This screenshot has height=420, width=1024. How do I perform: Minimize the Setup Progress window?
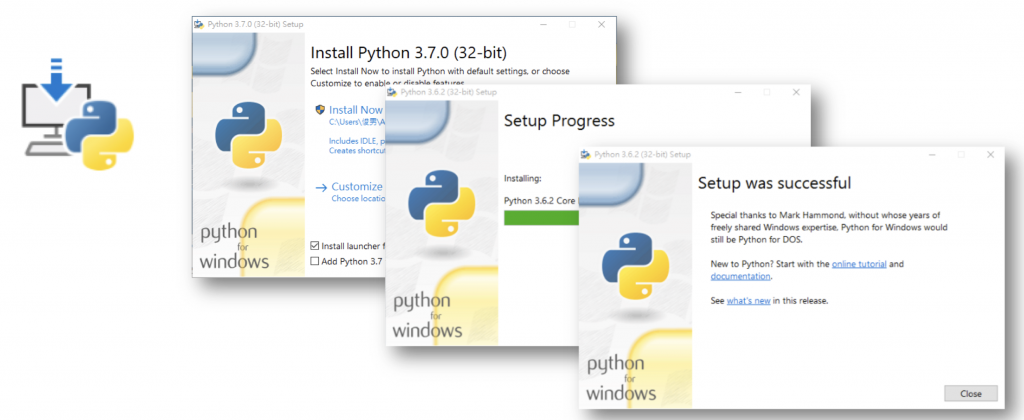coord(737,92)
